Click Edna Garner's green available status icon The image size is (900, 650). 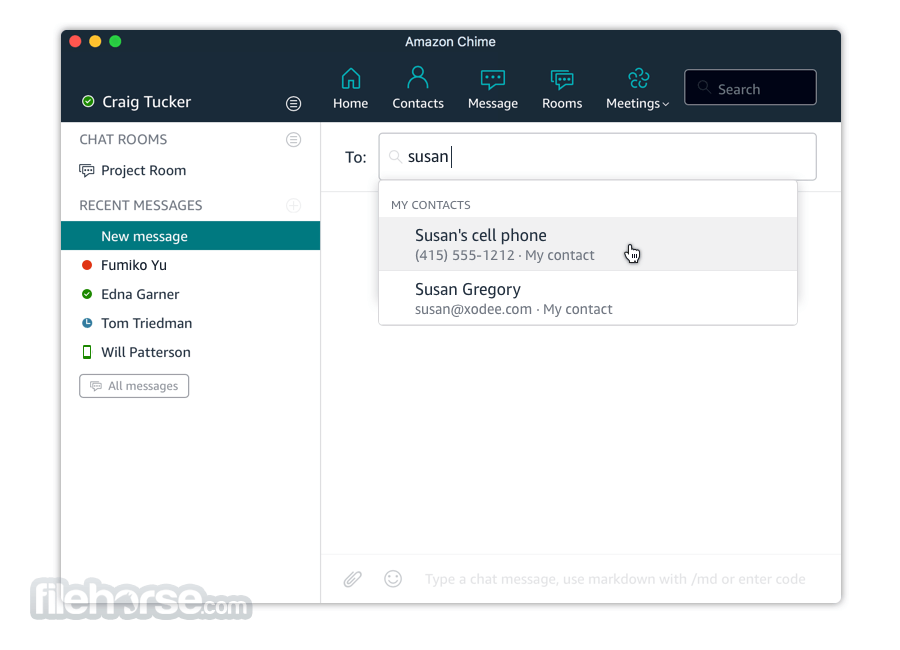[x=87, y=295]
